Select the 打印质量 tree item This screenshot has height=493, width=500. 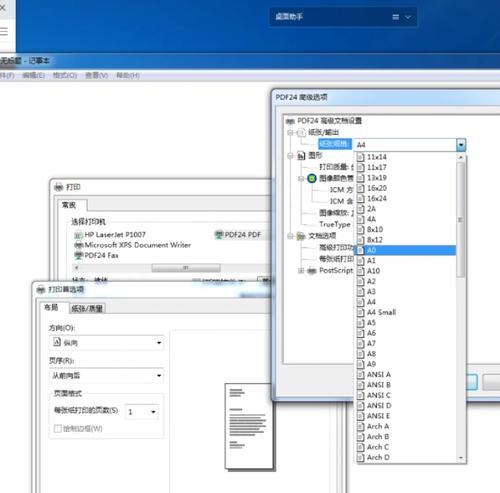coord(335,167)
